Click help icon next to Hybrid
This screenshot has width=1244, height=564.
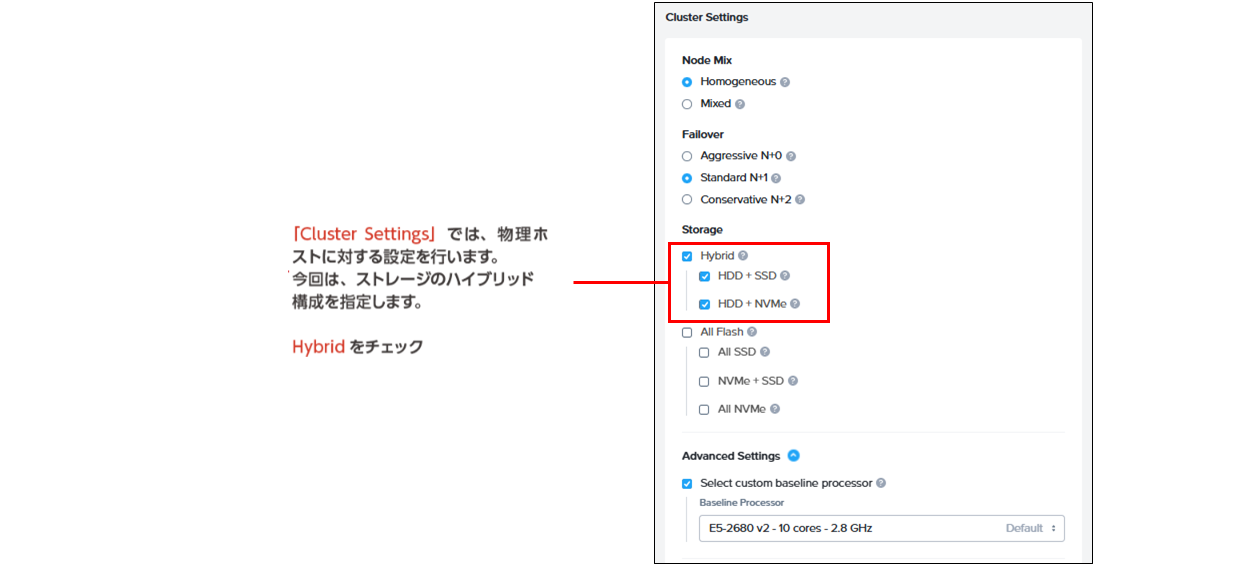tap(743, 256)
